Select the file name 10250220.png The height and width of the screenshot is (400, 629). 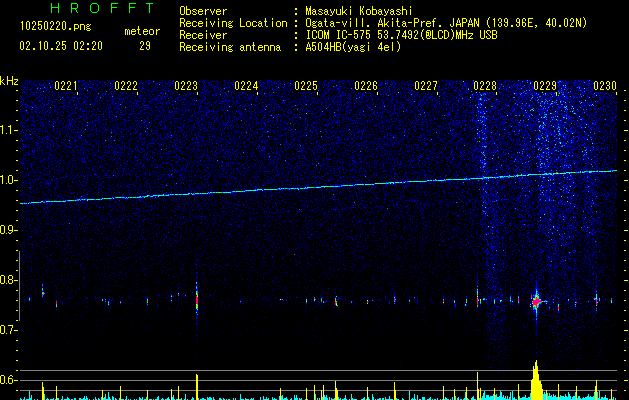(56, 26)
